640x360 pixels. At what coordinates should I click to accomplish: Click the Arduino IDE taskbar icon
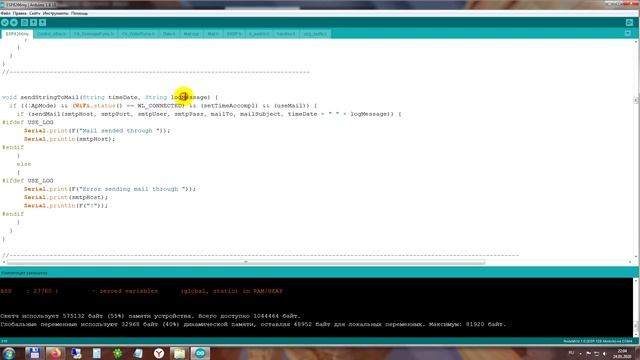[200, 353]
